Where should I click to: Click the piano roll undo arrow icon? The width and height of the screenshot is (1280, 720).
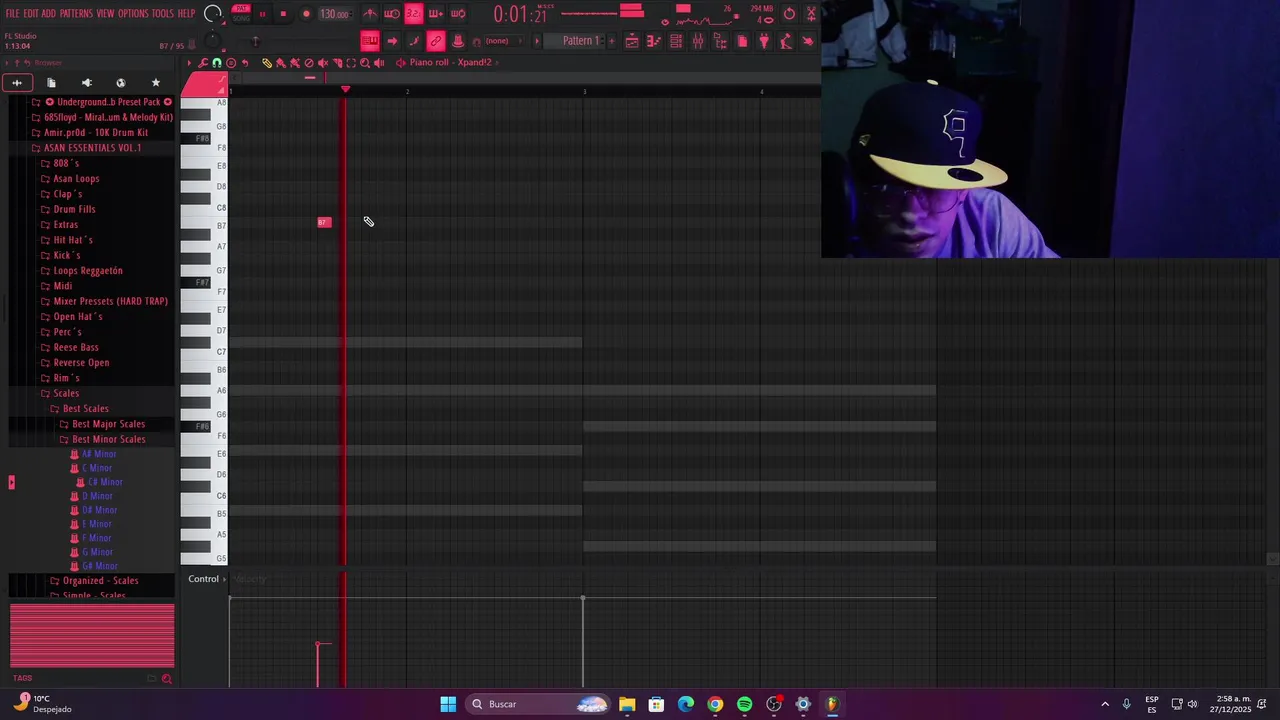point(245,63)
